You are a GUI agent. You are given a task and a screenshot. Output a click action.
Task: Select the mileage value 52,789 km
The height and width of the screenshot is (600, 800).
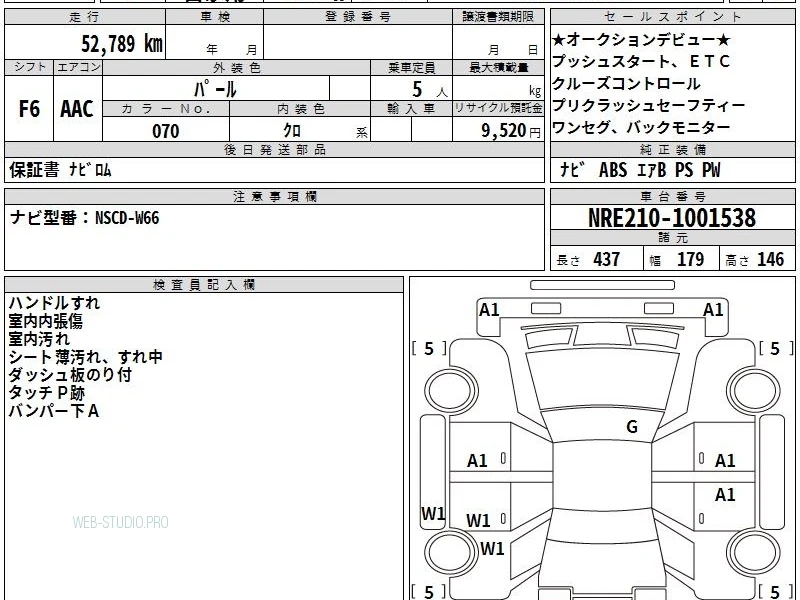coord(122,43)
